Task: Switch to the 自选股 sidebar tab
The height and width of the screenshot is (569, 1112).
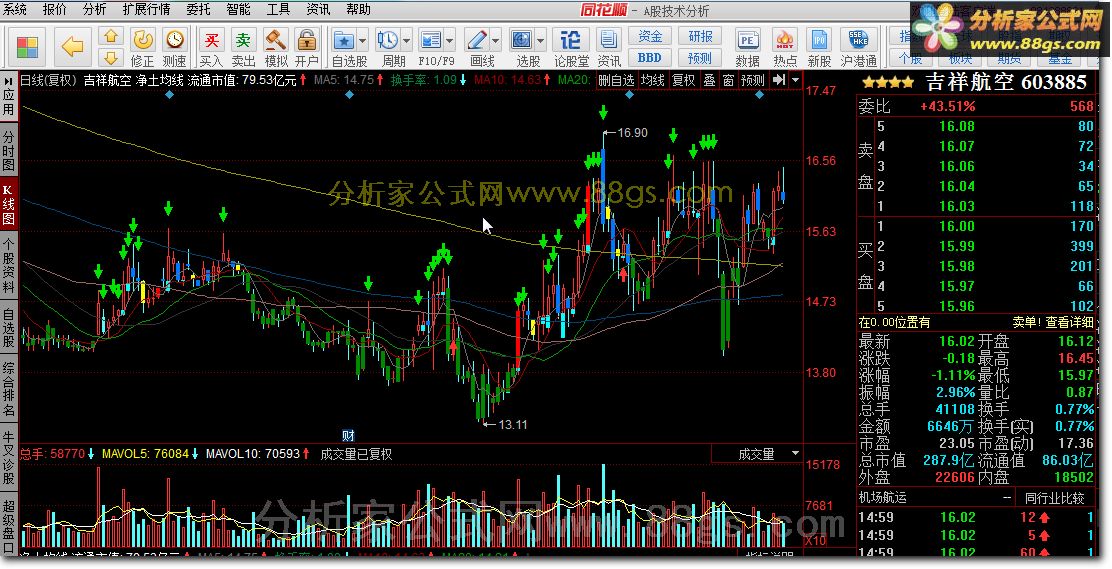Action: tap(9, 328)
